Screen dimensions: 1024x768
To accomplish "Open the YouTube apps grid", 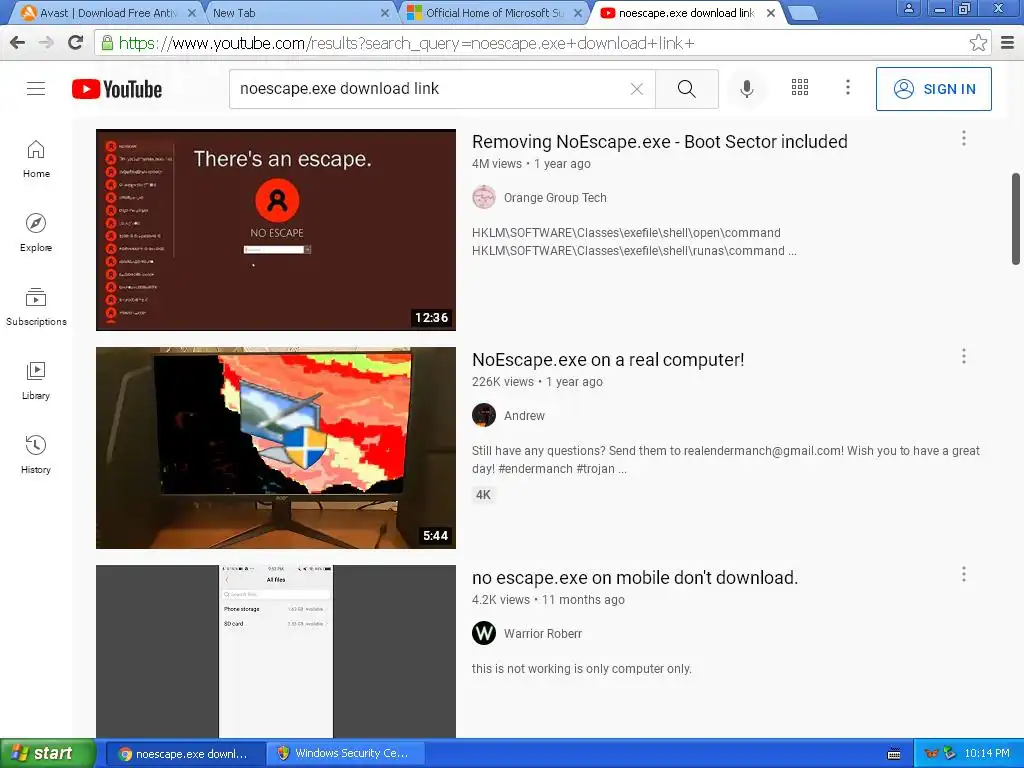I will tap(800, 88).
